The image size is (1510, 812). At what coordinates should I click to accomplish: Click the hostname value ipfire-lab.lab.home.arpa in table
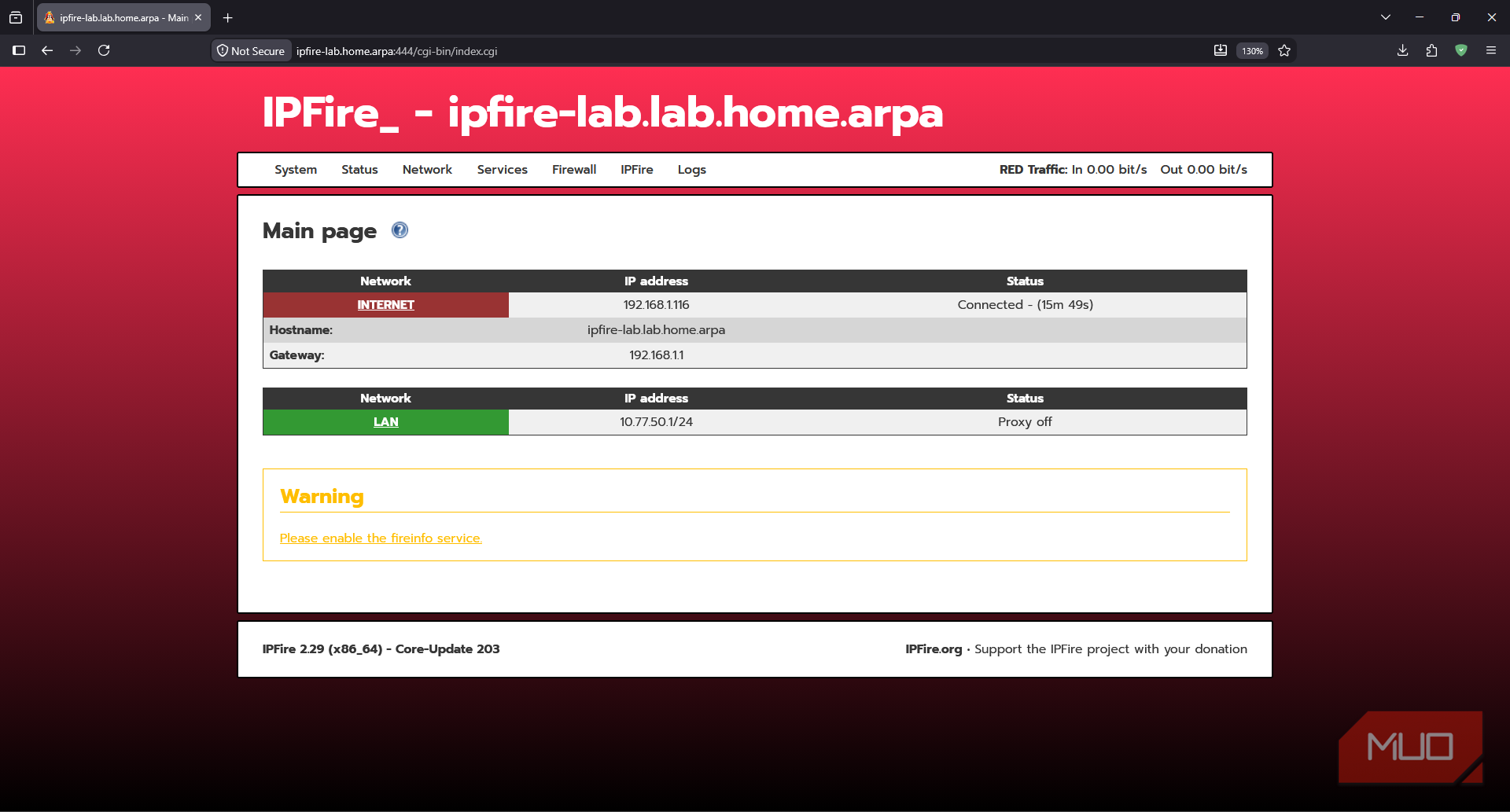point(656,330)
